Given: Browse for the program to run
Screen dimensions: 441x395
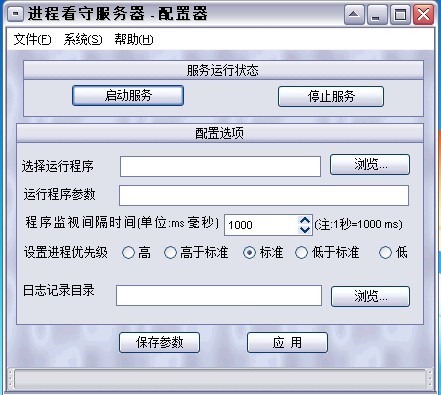Looking at the screenshot, I should [370, 164].
